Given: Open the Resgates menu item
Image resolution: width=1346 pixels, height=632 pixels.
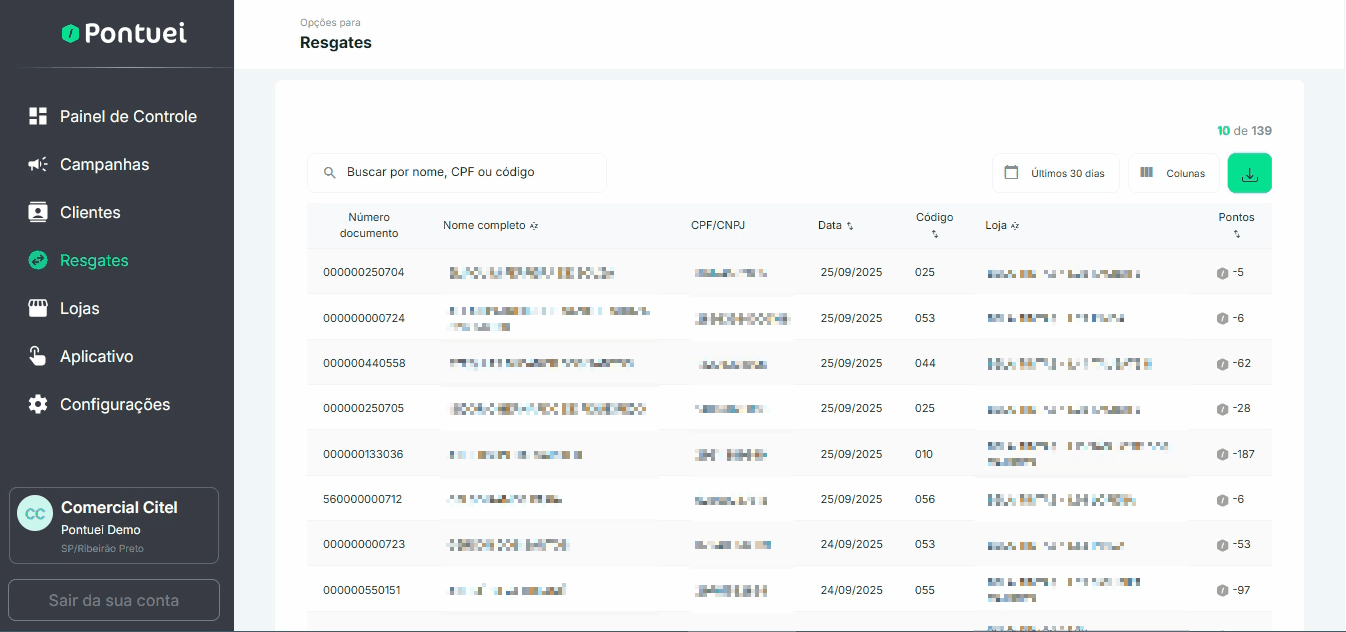Looking at the screenshot, I should coord(94,260).
